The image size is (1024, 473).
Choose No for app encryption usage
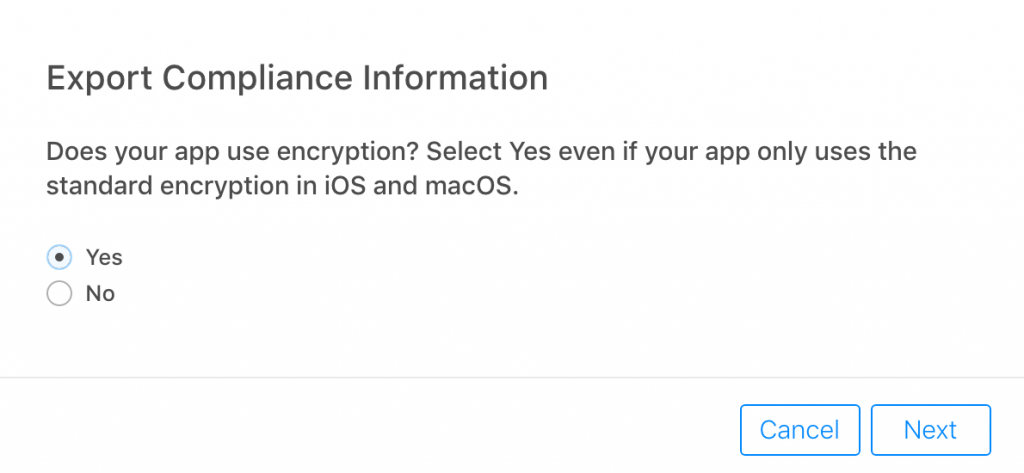(59, 293)
